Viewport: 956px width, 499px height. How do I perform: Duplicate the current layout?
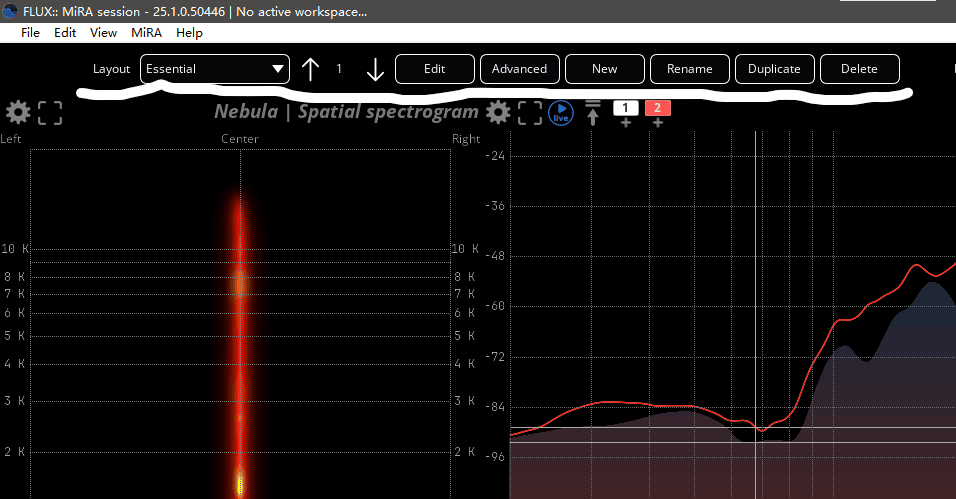point(774,69)
